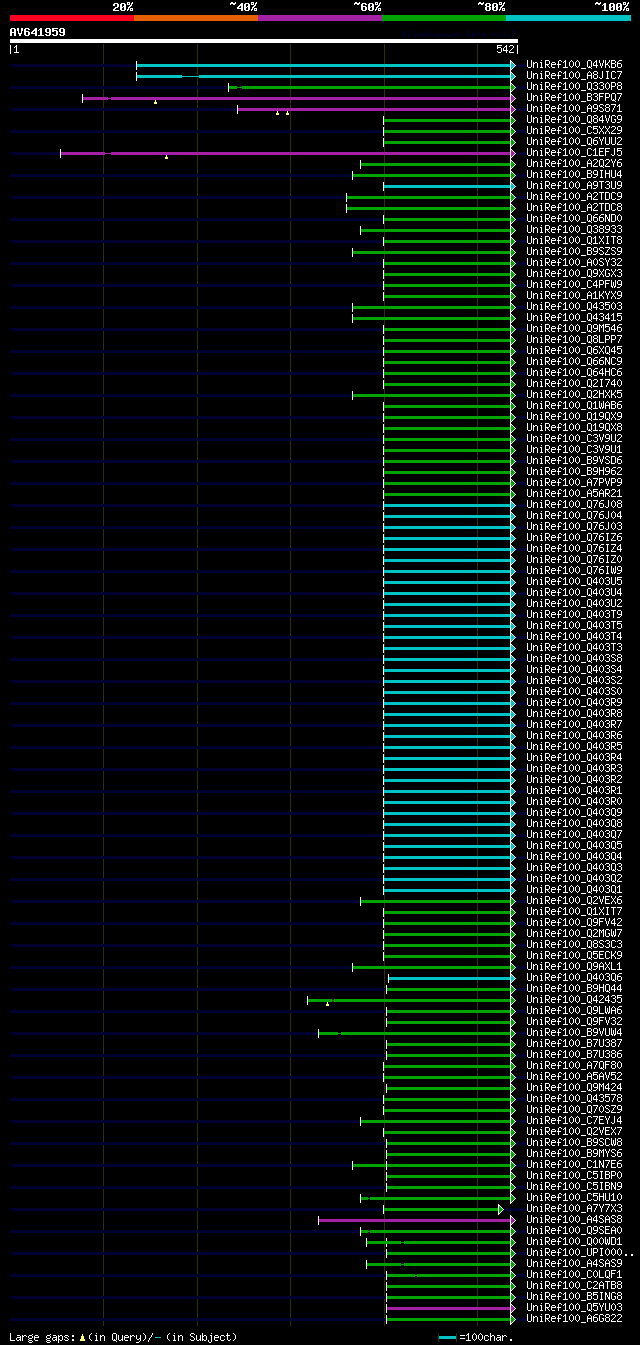Open hit UniRef100_Q9AXL1

574,967
